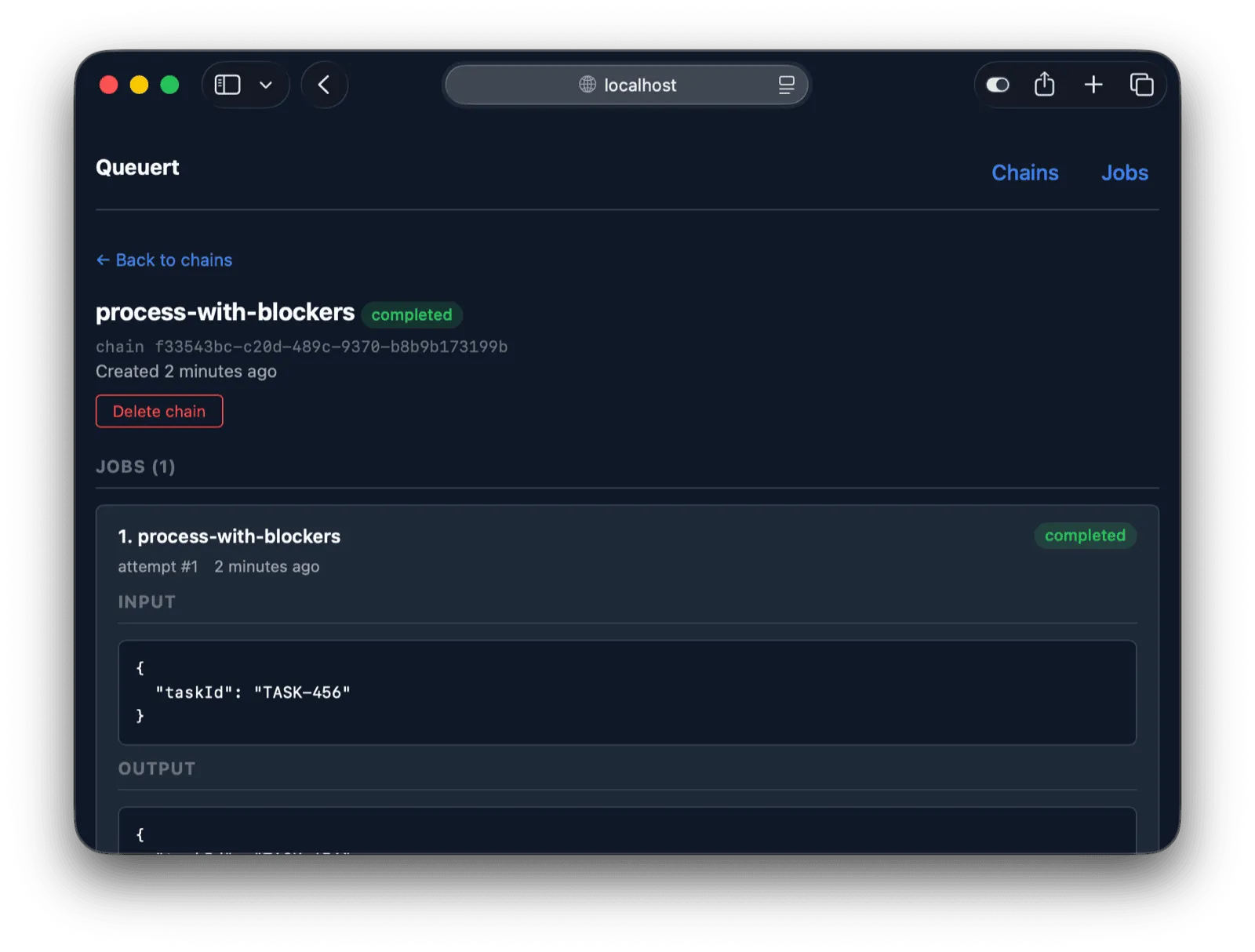
Task: Click the Queuert logo title
Action: [x=137, y=167]
